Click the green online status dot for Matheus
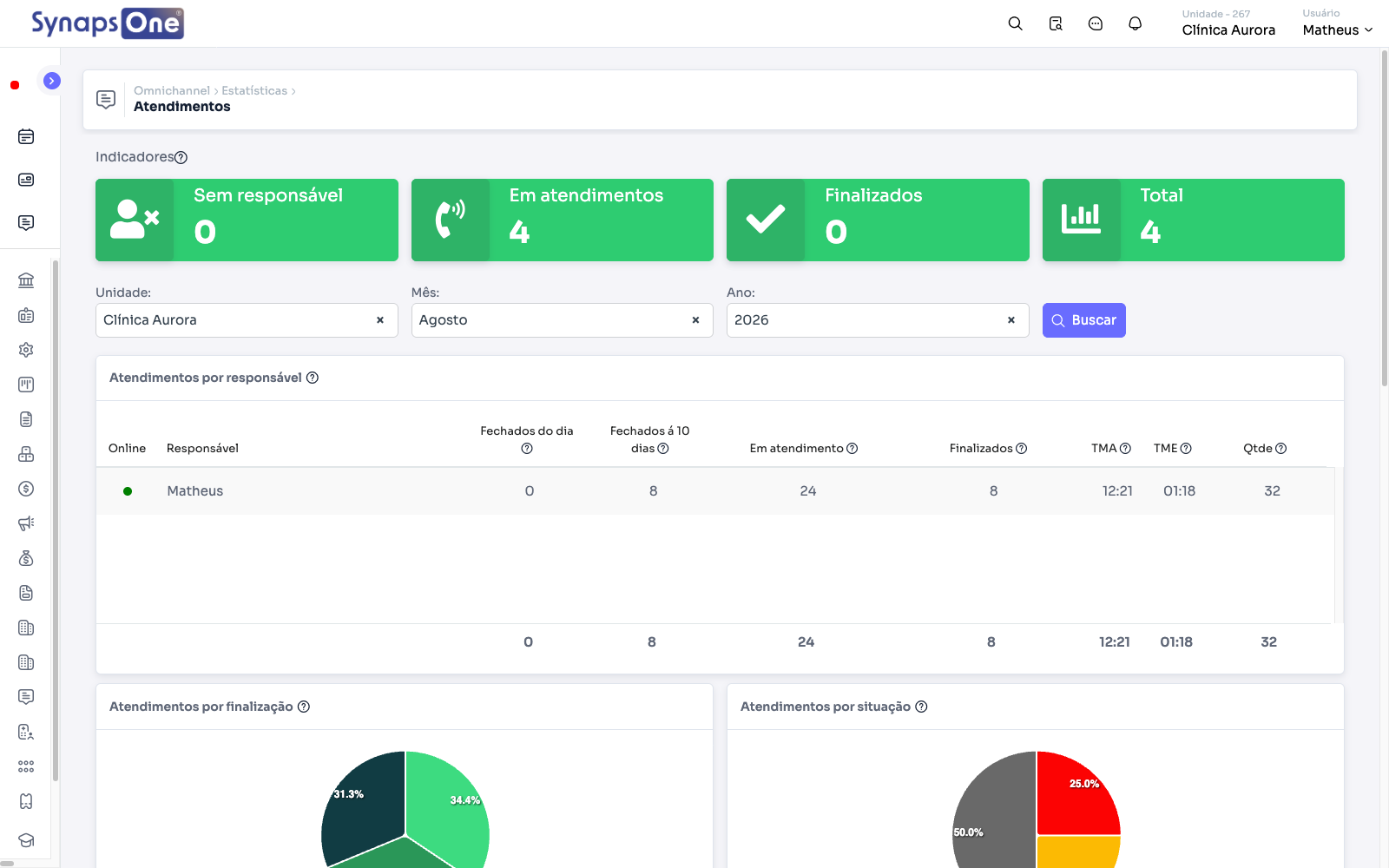Screen dimensions: 1389x868 click(x=128, y=491)
